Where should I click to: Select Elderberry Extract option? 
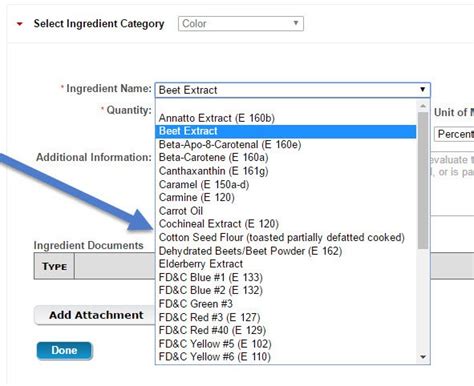pos(286,264)
